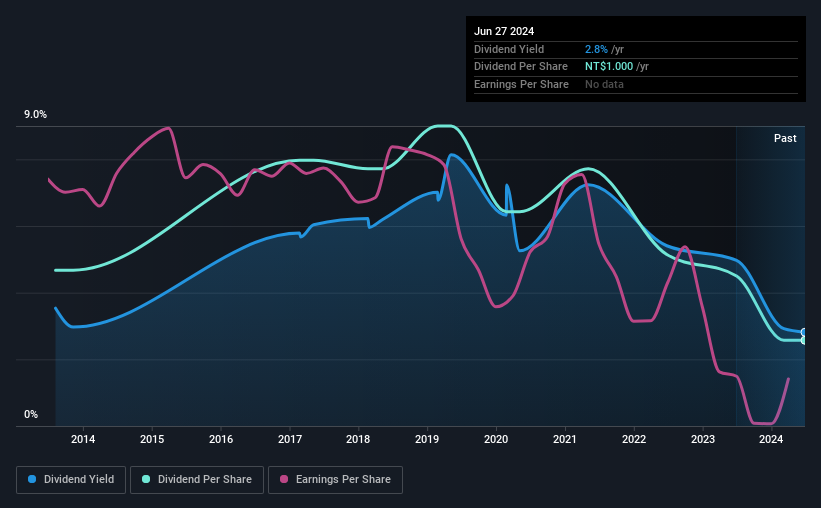821x508 pixels.
Task: Click the Past region label
Action: (x=785, y=138)
